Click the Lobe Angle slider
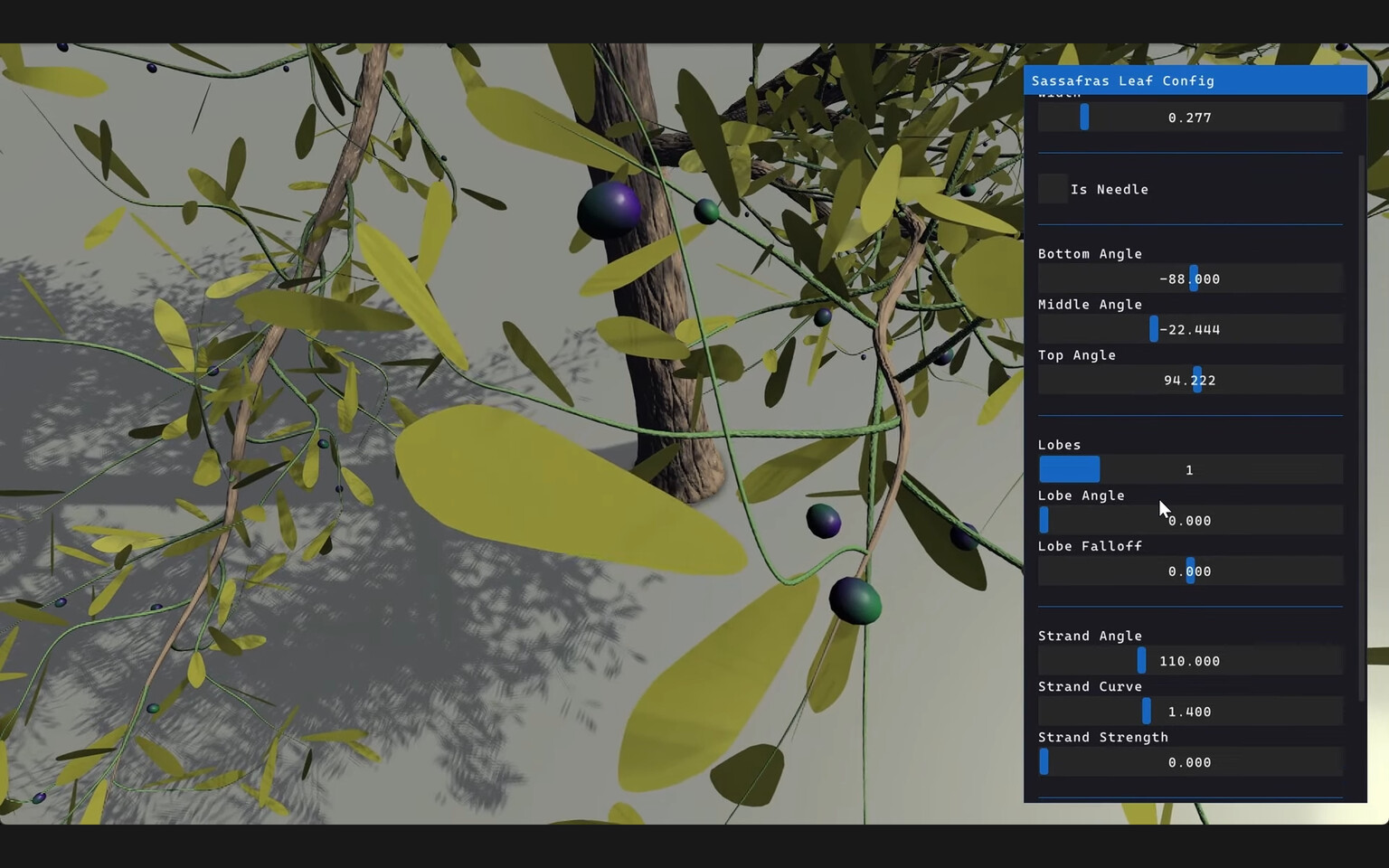 pos(1190,520)
